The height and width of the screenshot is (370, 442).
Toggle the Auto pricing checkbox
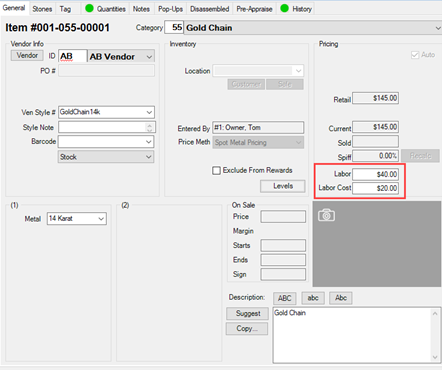[x=415, y=55]
